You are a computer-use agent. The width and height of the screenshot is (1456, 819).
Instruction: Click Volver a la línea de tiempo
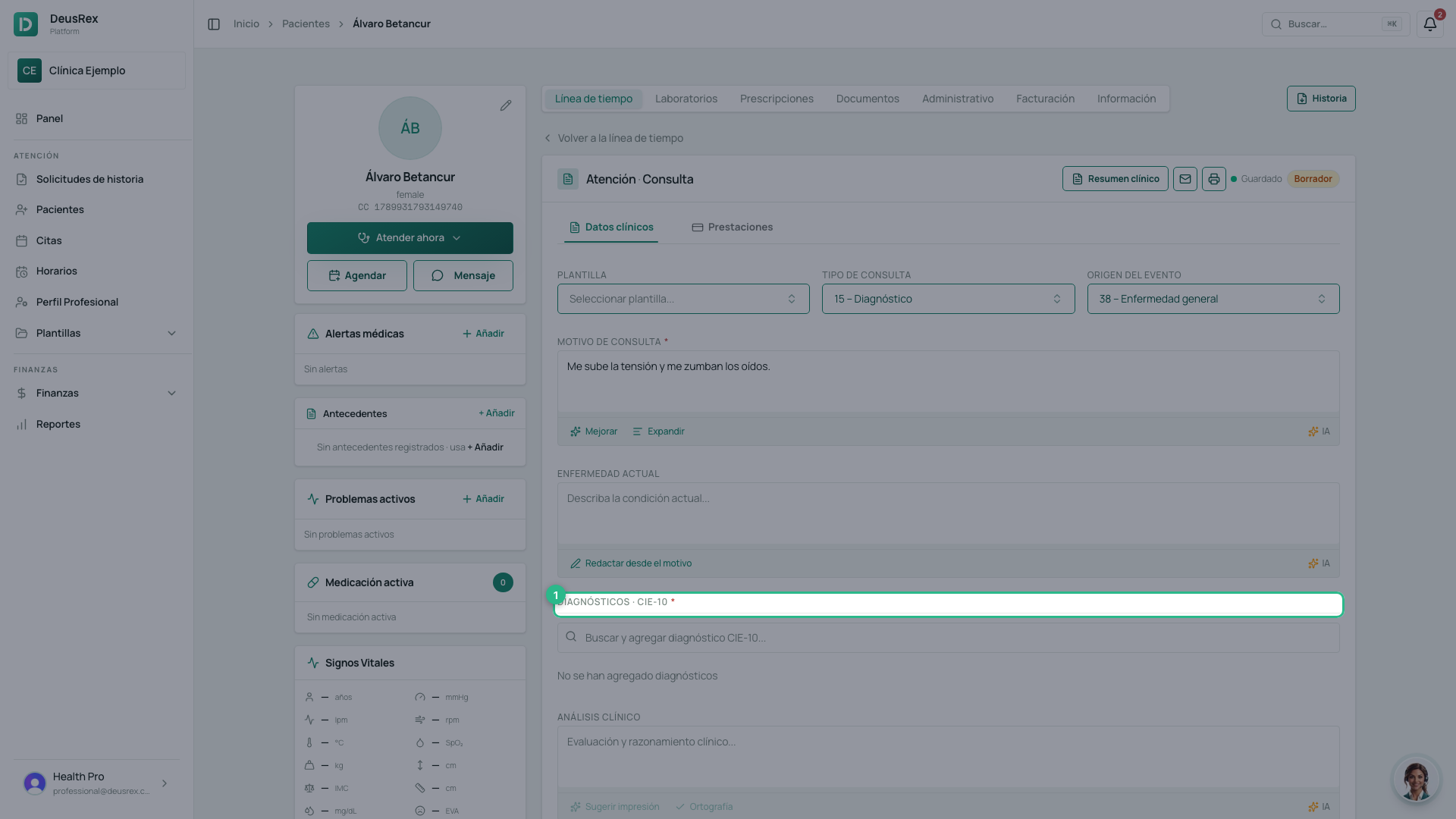(613, 138)
